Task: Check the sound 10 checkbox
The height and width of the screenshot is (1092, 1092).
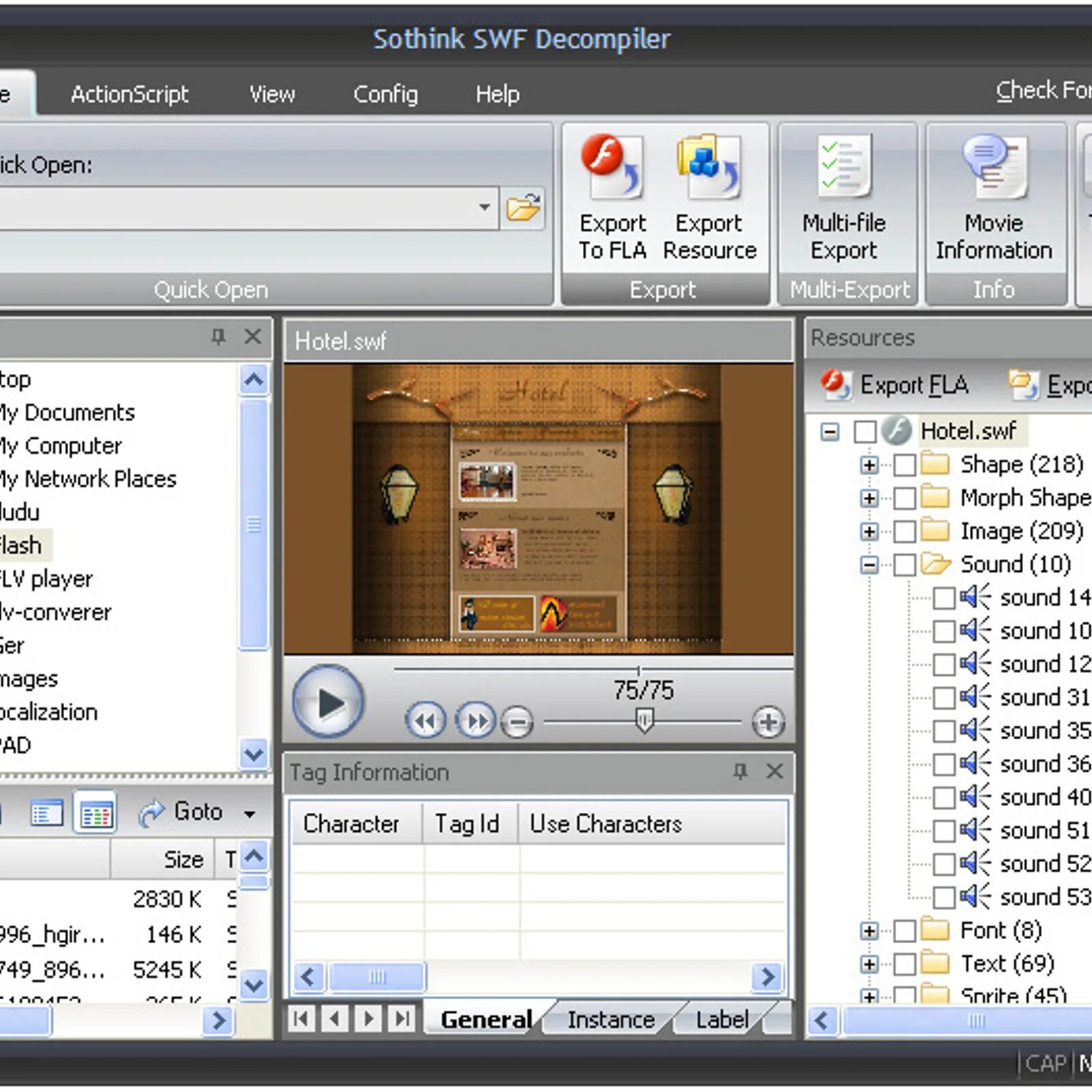Action: (945, 631)
